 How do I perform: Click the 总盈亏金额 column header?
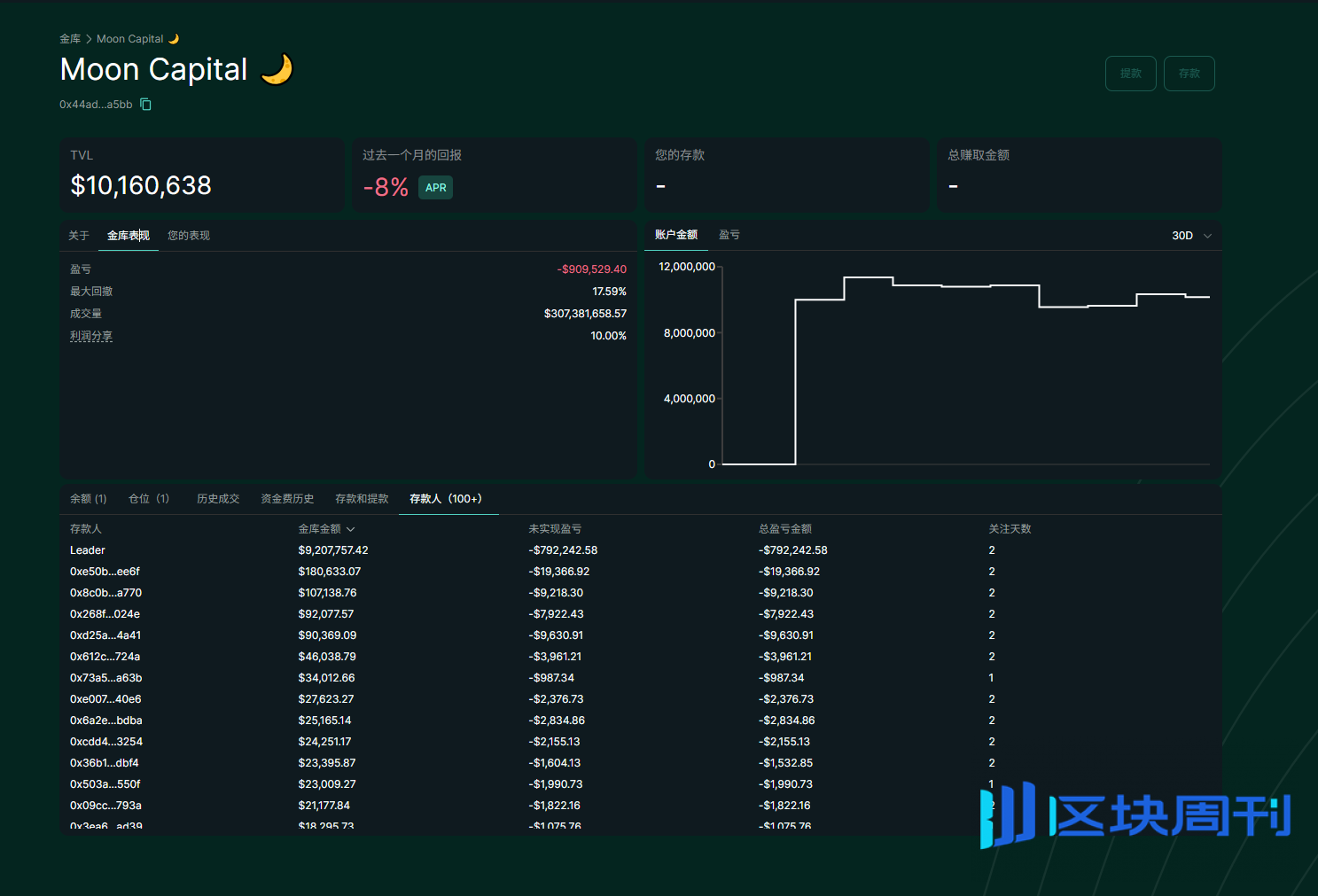click(785, 529)
